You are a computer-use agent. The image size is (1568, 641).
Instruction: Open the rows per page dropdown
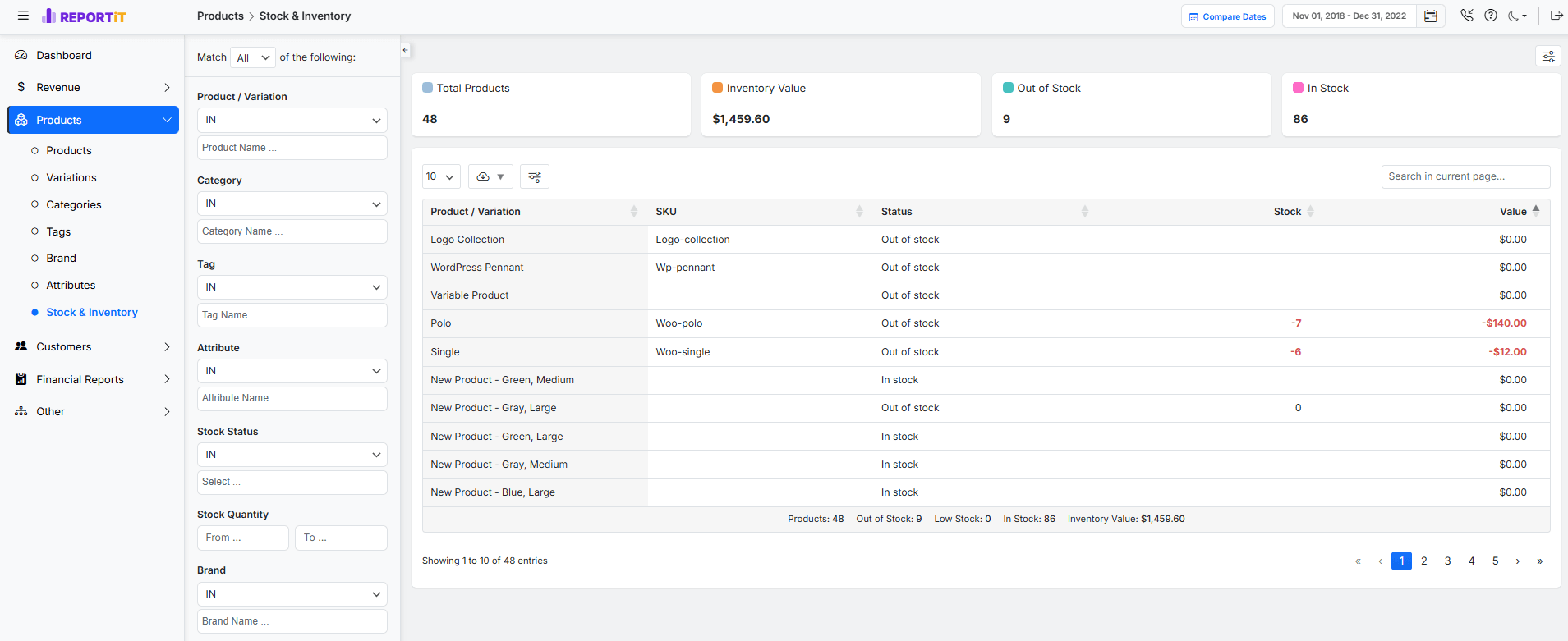tap(440, 176)
